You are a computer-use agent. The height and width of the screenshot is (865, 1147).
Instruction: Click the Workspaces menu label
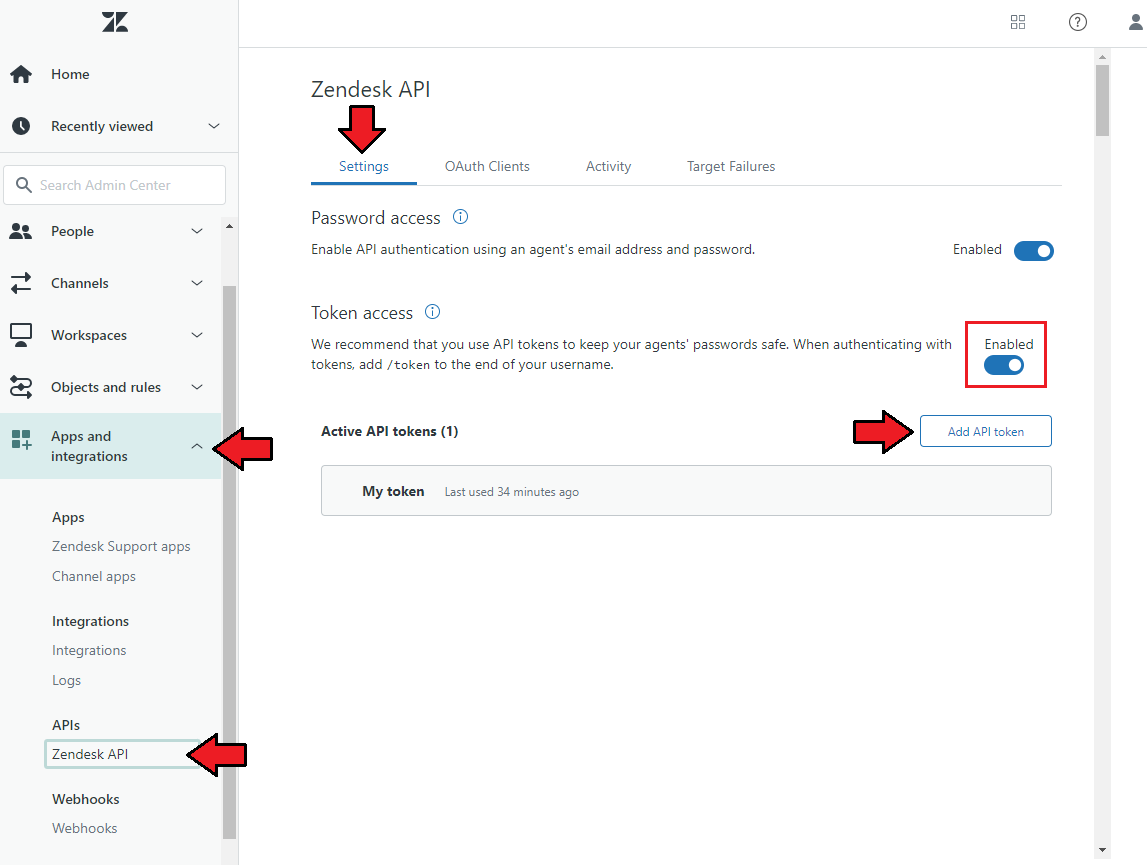tap(89, 335)
